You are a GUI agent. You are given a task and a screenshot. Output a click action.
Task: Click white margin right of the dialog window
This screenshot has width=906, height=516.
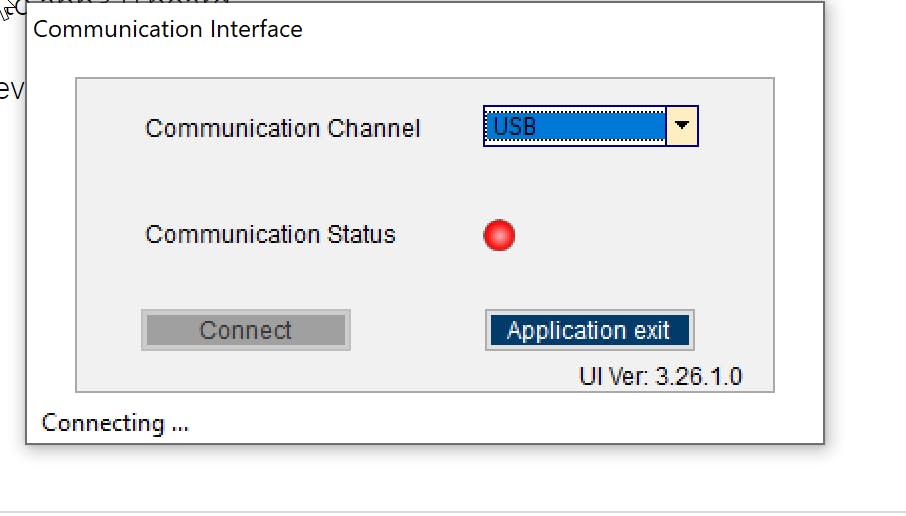point(865,250)
